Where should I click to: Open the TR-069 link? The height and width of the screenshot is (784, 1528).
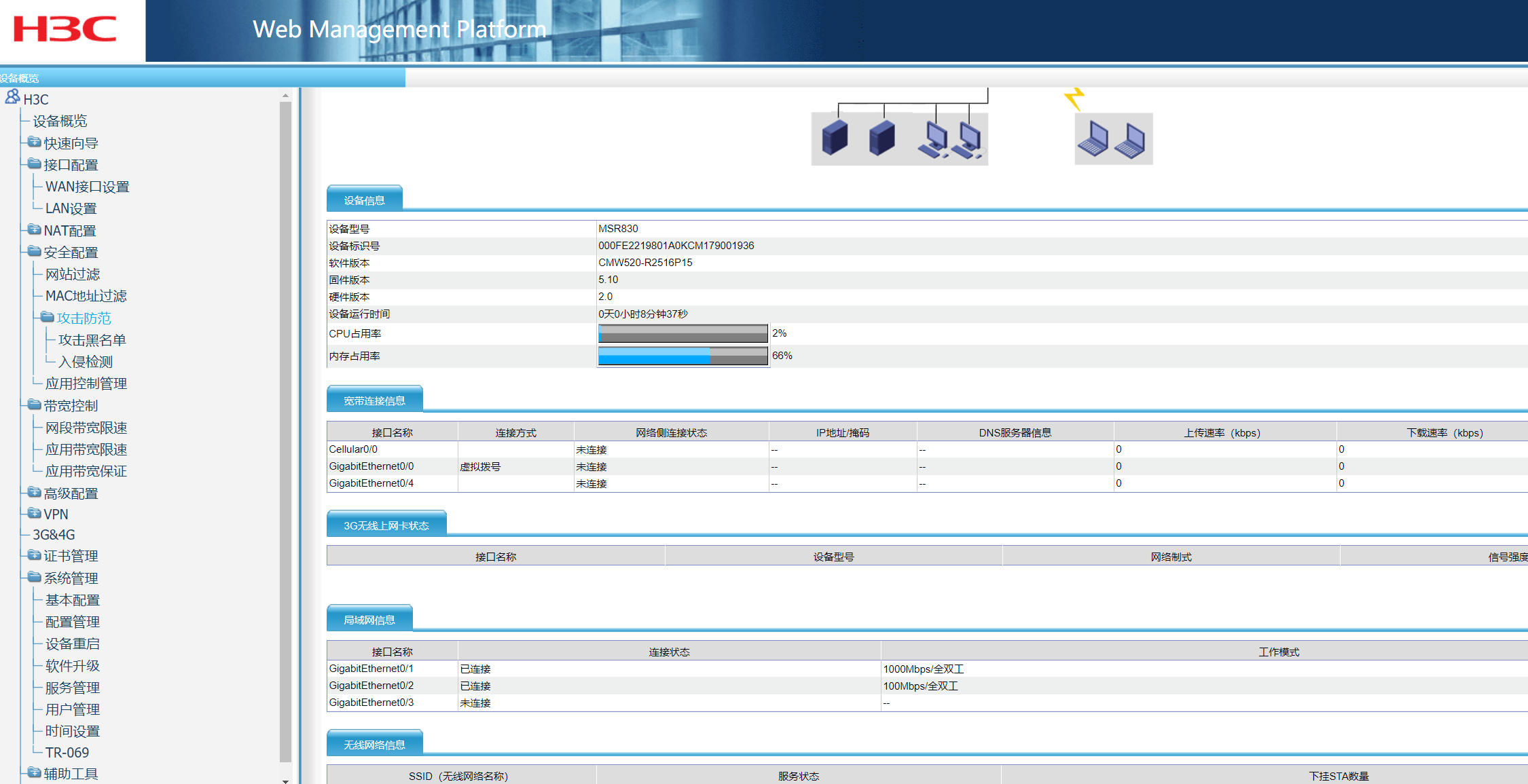point(67,752)
